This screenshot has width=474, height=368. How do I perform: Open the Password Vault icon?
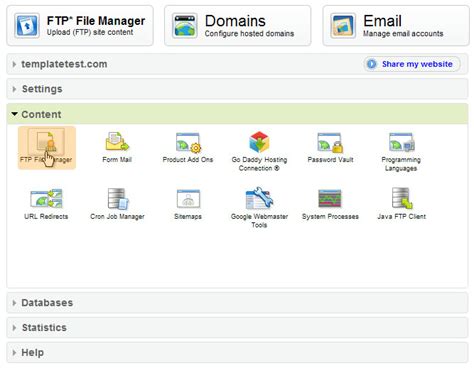click(x=330, y=142)
